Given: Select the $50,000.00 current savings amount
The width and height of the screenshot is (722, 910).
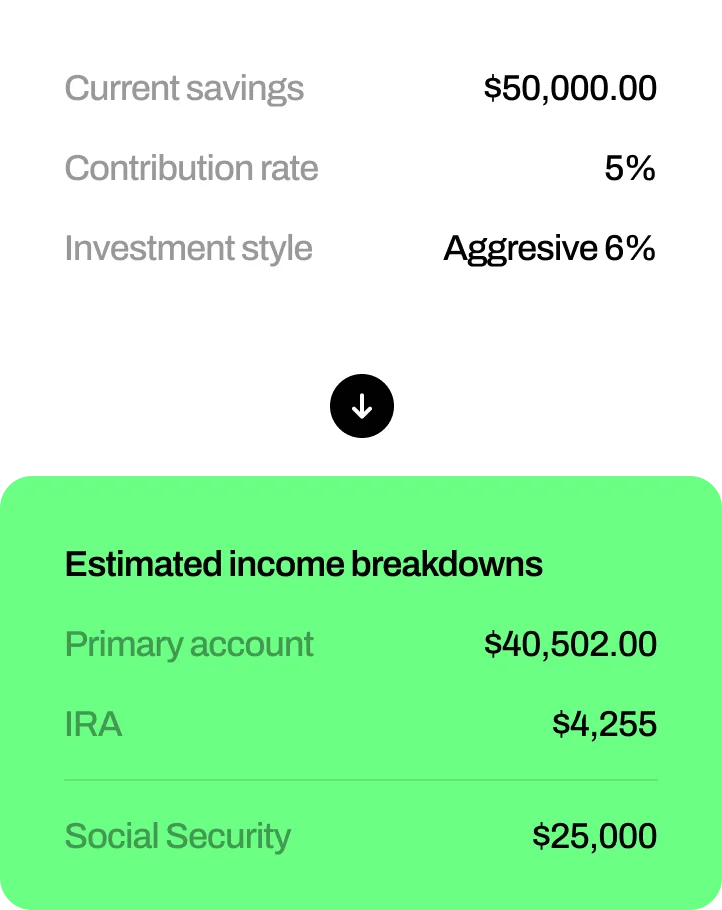Looking at the screenshot, I should (x=570, y=88).
